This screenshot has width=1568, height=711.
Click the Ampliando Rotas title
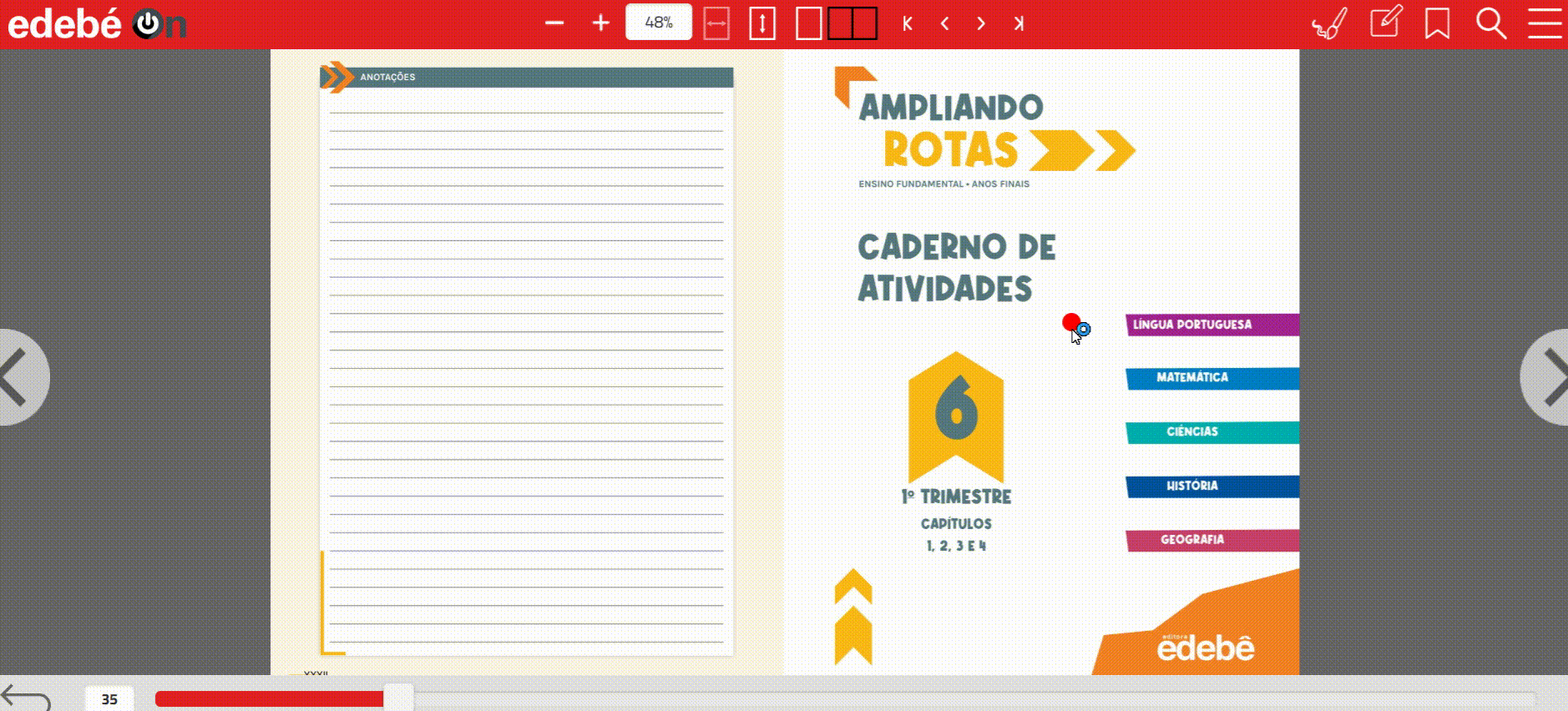pos(985,129)
